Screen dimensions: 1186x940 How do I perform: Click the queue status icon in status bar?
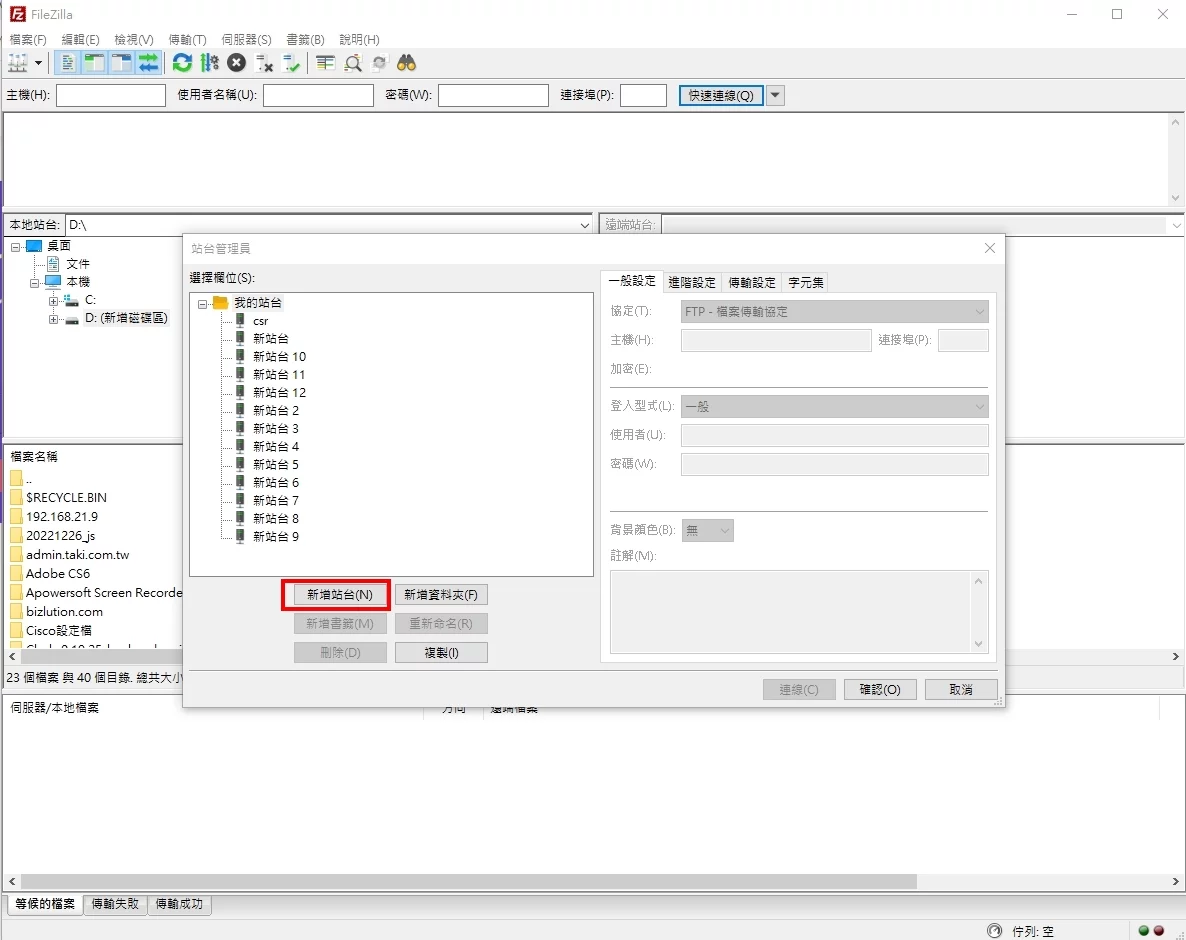pos(995,930)
